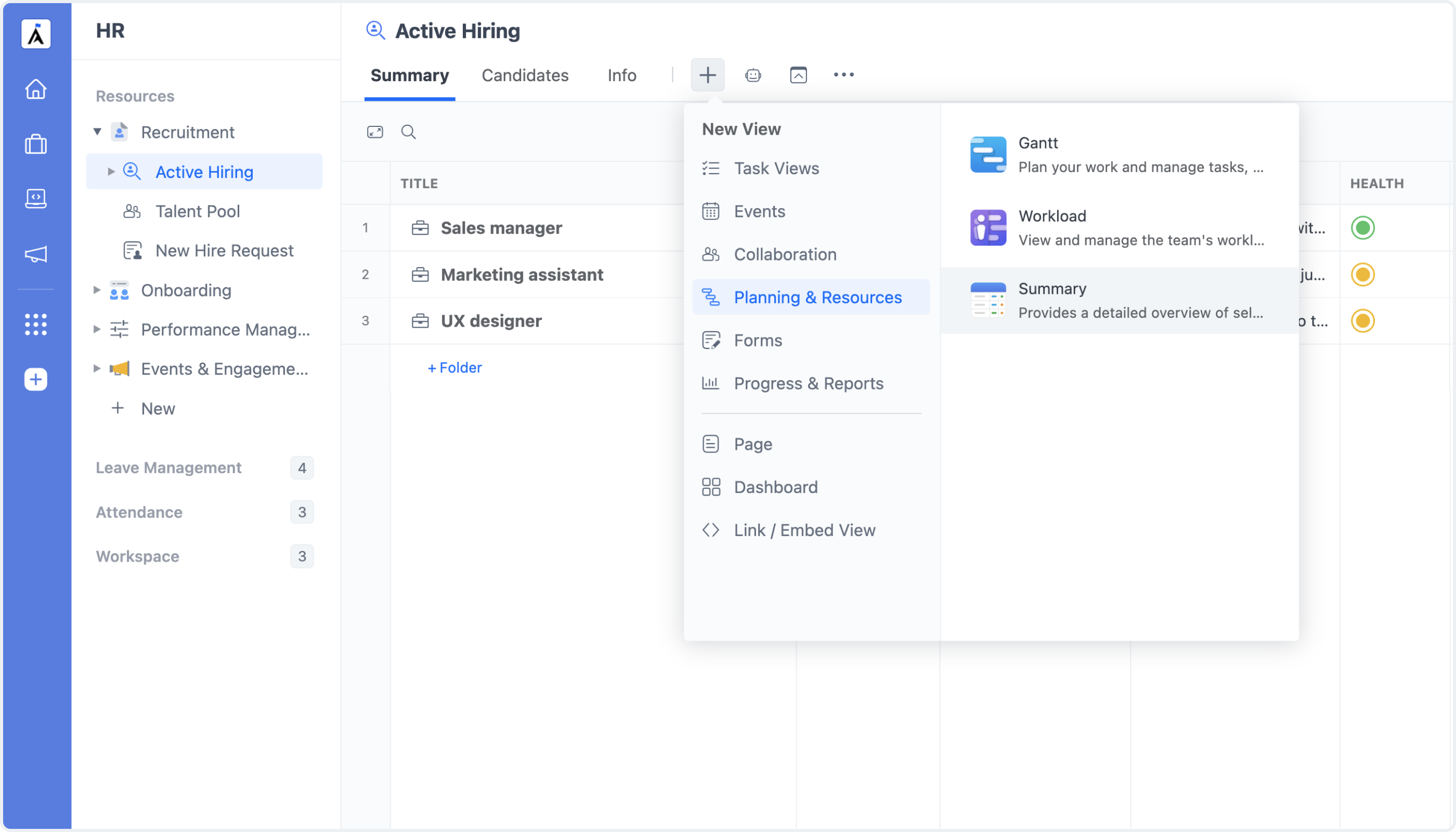Open the robot assistant icon in toolbar
1456x832 pixels.
click(753, 75)
